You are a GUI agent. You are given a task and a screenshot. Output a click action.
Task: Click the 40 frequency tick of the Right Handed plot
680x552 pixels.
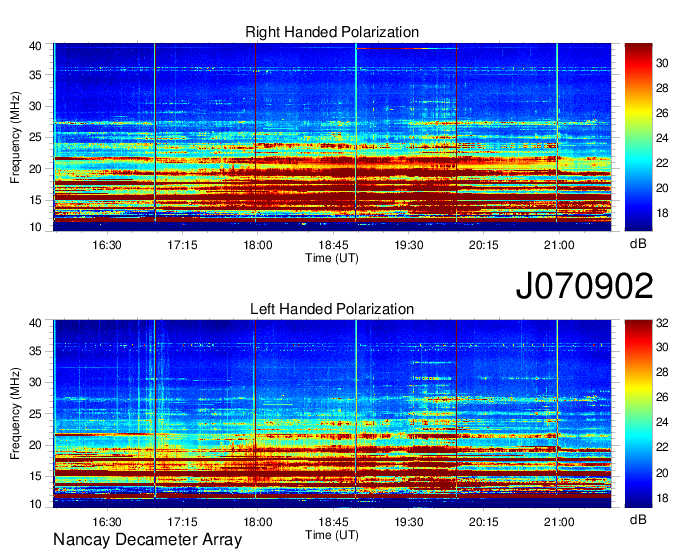coord(36,46)
